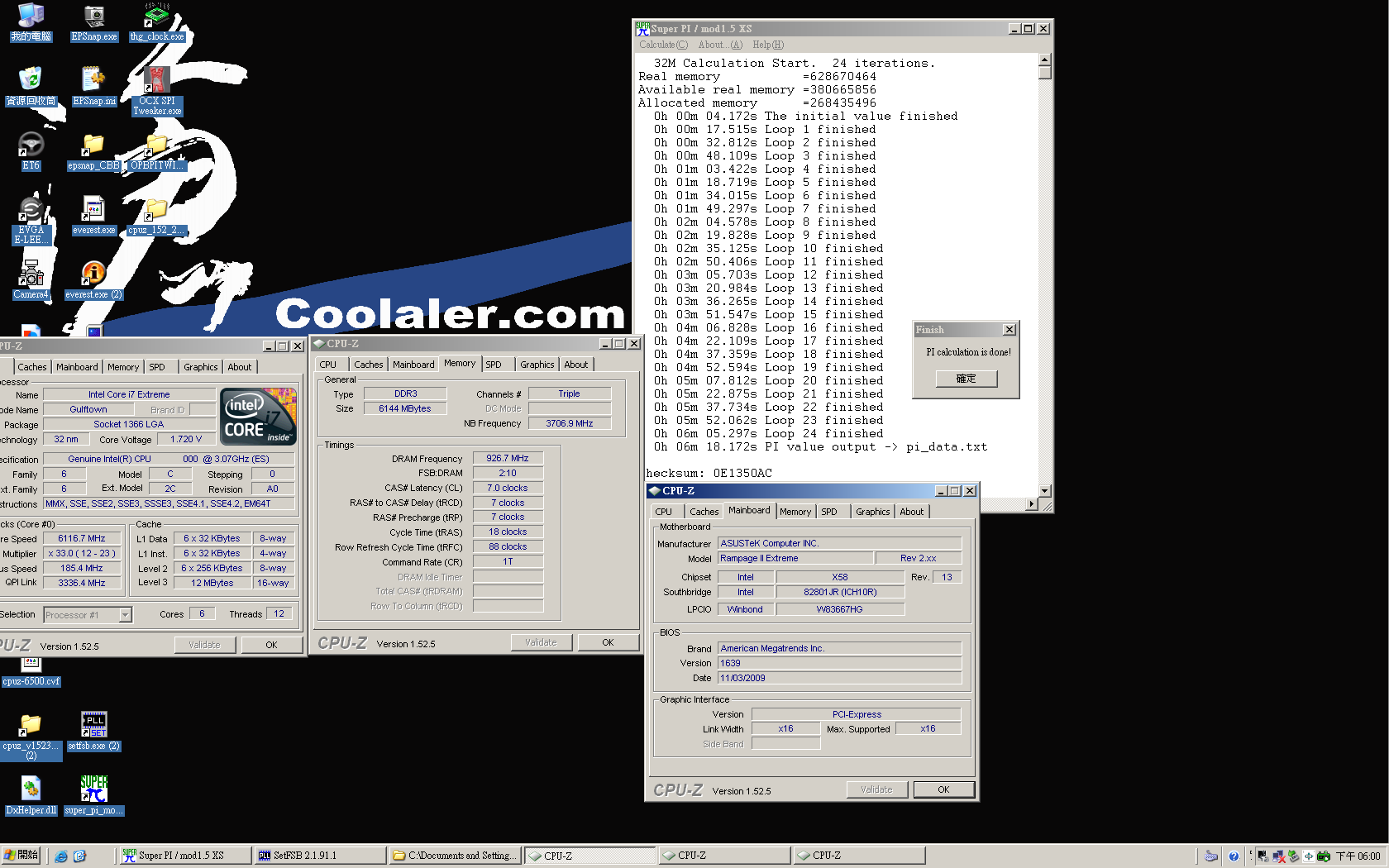The image size is (1389, 868).
Task: Open cpuz-6500.cvf file icon
Action: (31, 672)
